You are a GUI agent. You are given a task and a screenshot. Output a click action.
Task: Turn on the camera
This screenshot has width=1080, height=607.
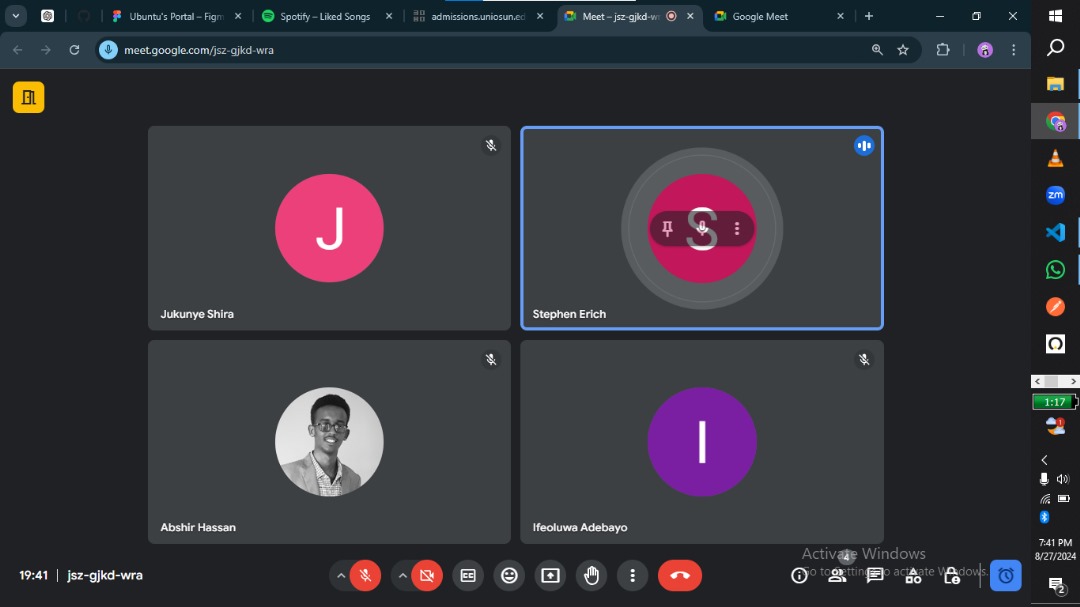[427, 575]
